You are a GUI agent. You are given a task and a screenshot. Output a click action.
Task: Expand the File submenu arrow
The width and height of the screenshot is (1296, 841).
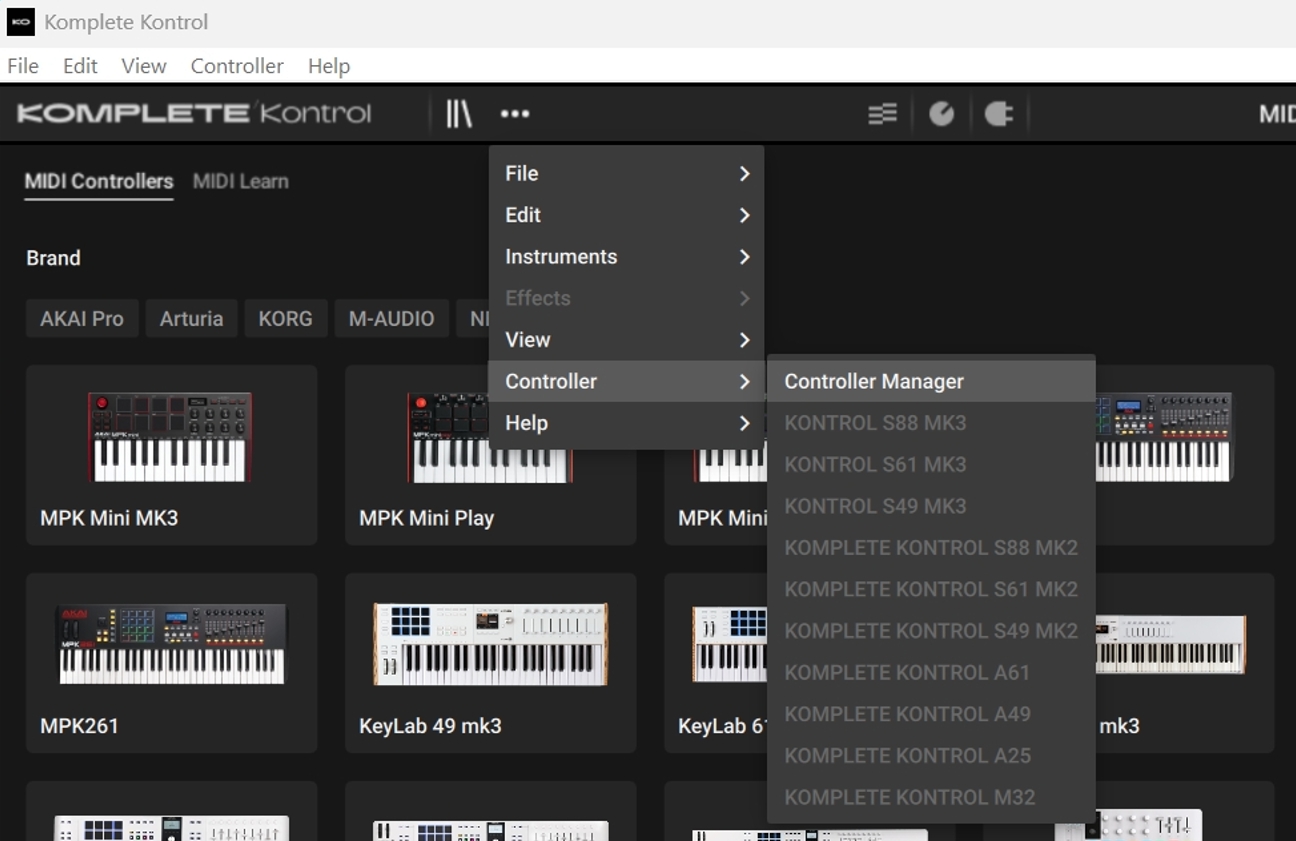pyautogui.click(x=744, y=174)
